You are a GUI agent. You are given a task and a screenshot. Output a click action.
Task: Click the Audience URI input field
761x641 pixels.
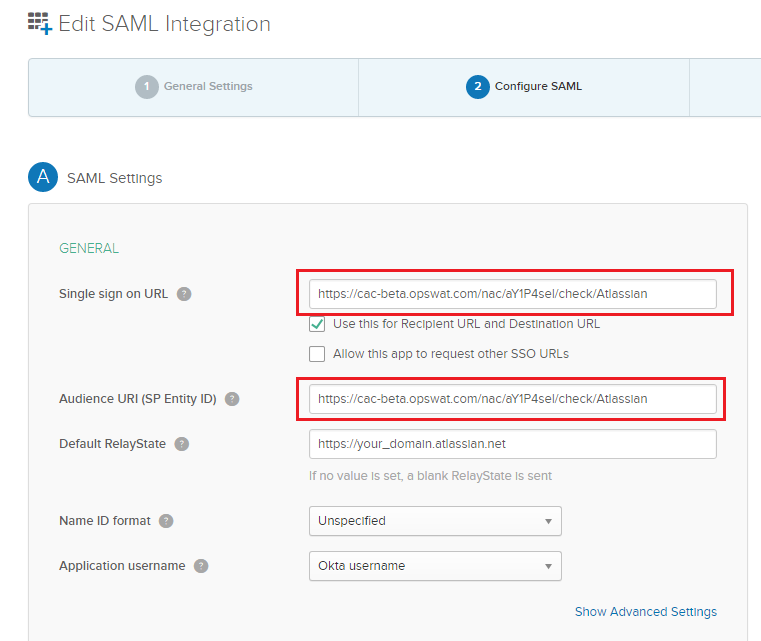pyautogui.click(x=512, y=399)
